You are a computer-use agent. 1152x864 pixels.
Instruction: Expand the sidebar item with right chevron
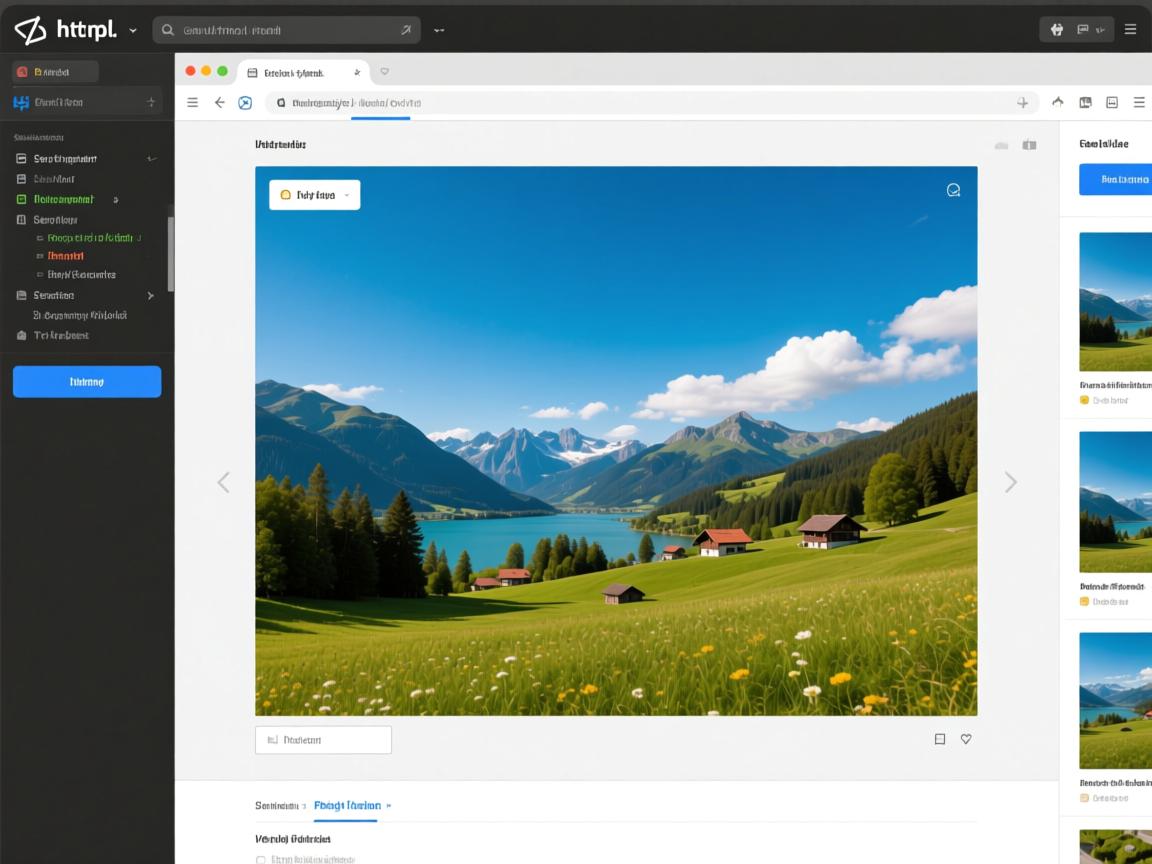point(150,295)
